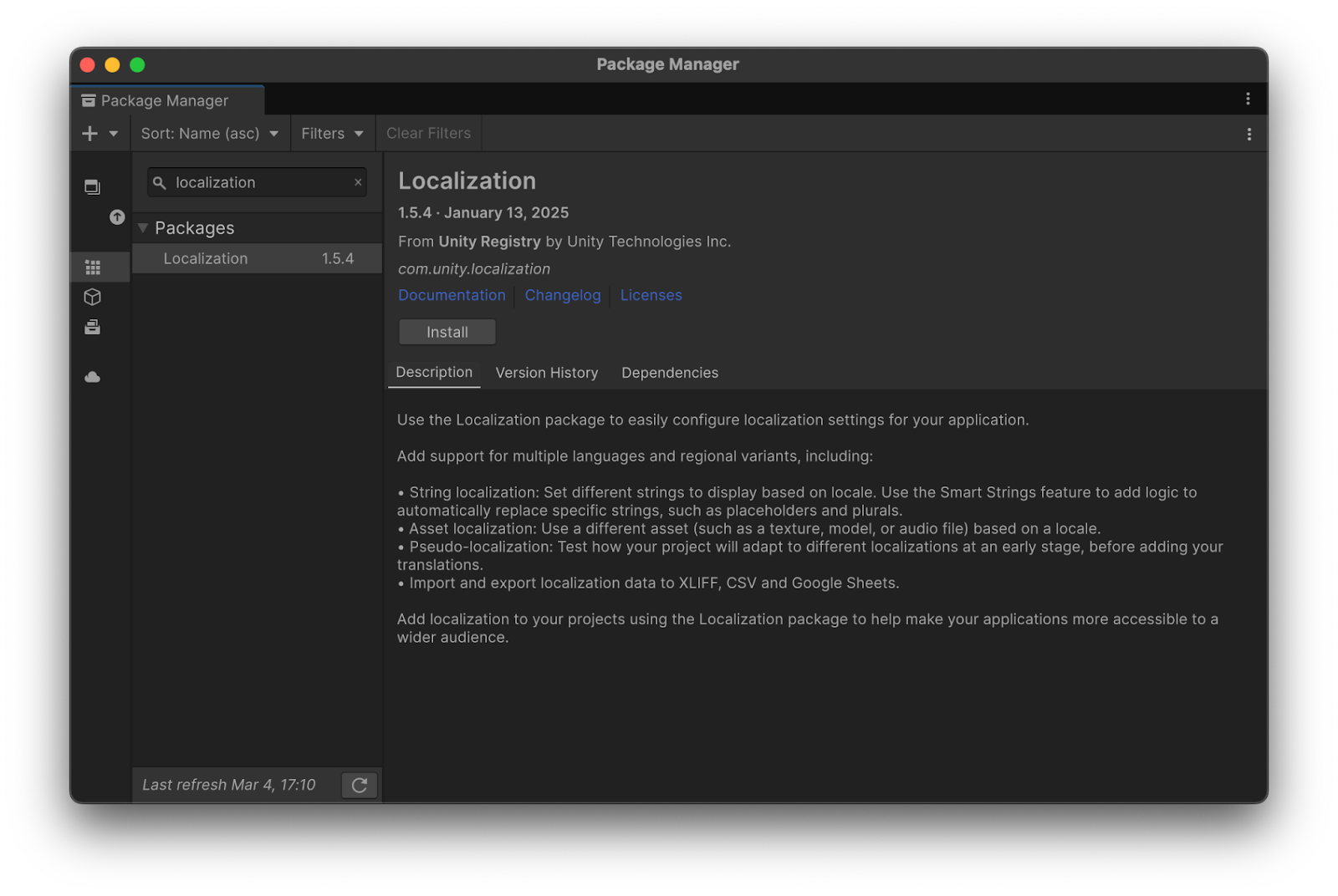Open the Changelog link
Image resolution: width=1338 pixels, height=896 pixels.
click(563, 295)
